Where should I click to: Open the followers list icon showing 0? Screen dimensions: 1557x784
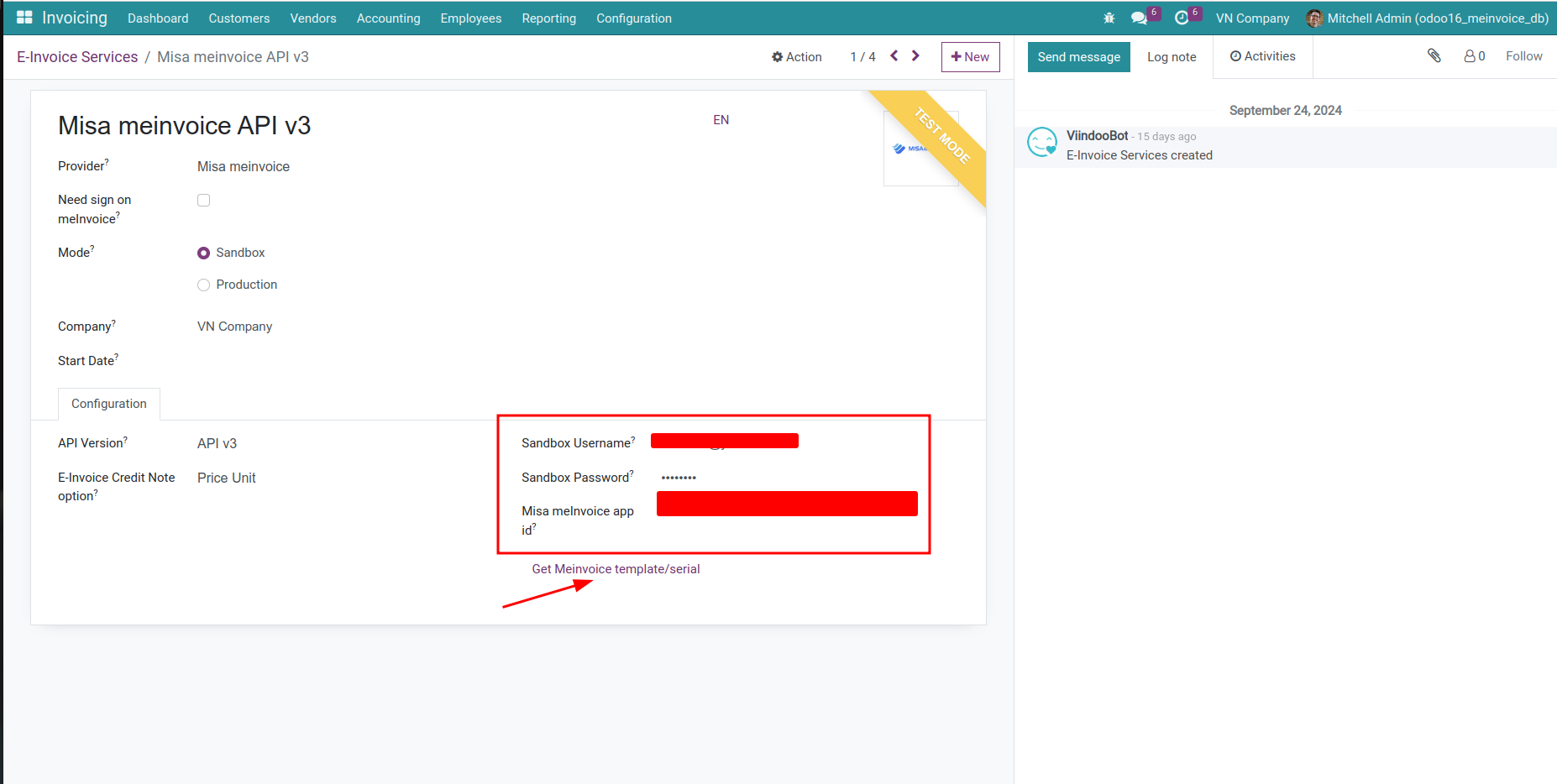click(1474, 55)
